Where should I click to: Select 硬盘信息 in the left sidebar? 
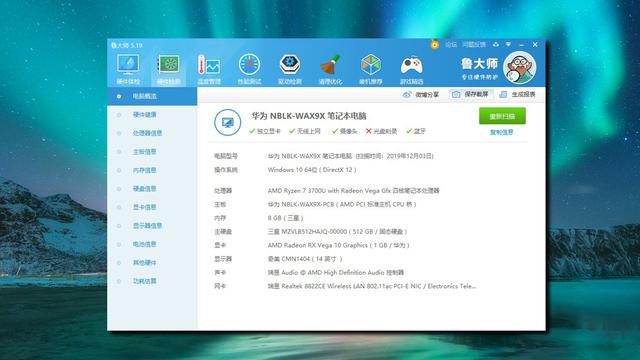(144, 189)
